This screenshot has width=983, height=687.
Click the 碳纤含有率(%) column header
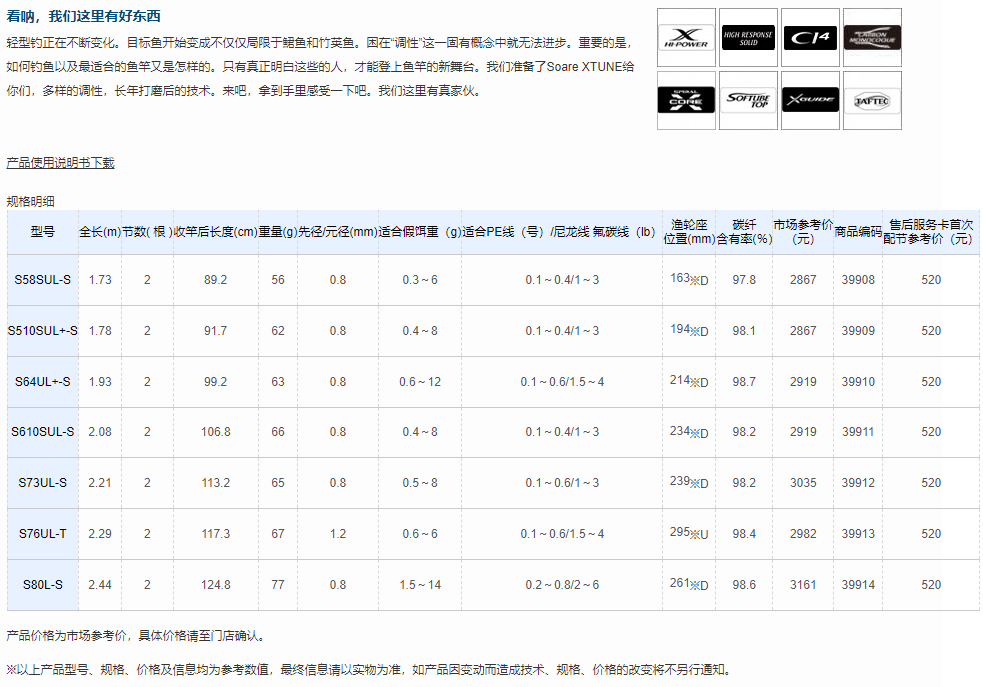744,232
